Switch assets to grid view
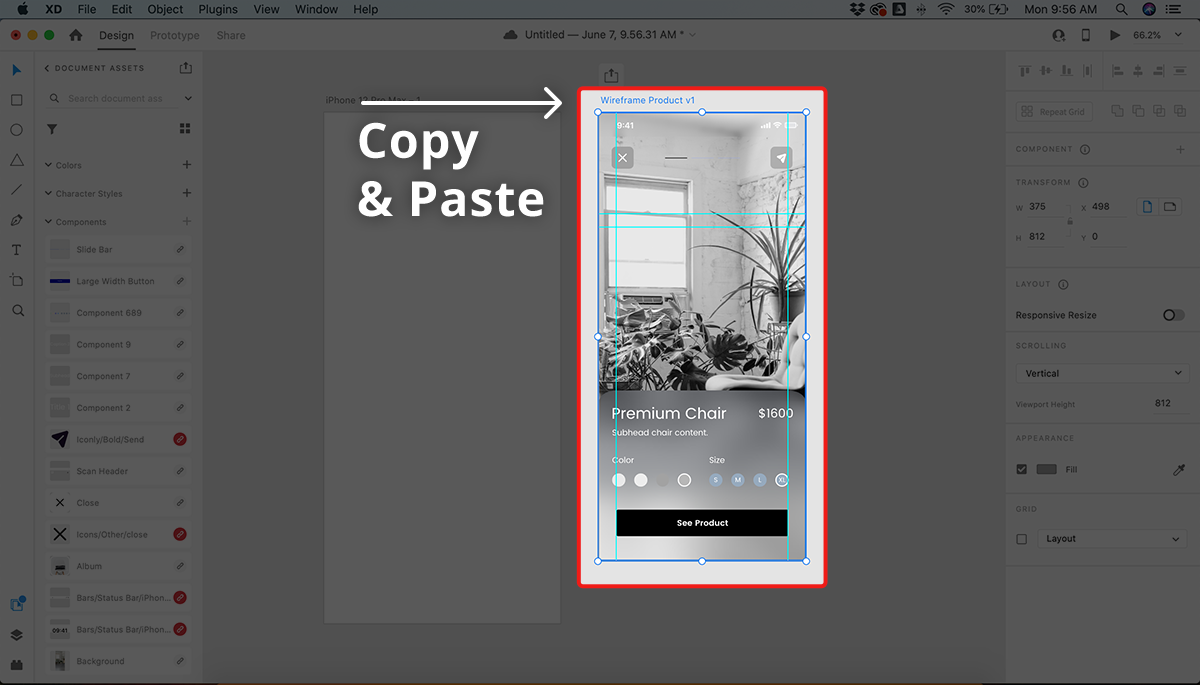This screenshot has height=685, width=1200. tap(185, 129)
